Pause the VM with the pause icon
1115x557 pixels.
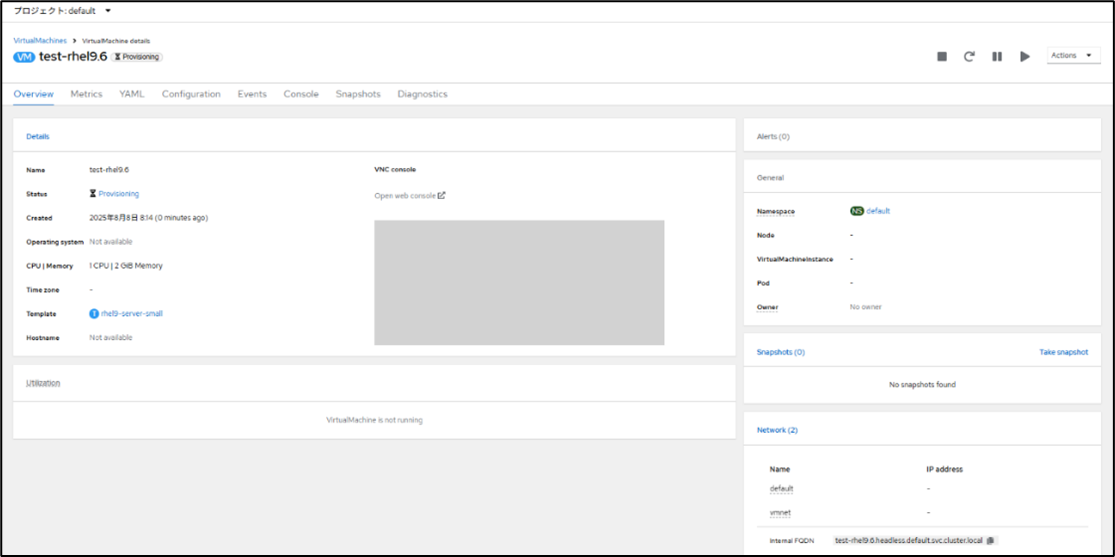[x=997, y=57]
